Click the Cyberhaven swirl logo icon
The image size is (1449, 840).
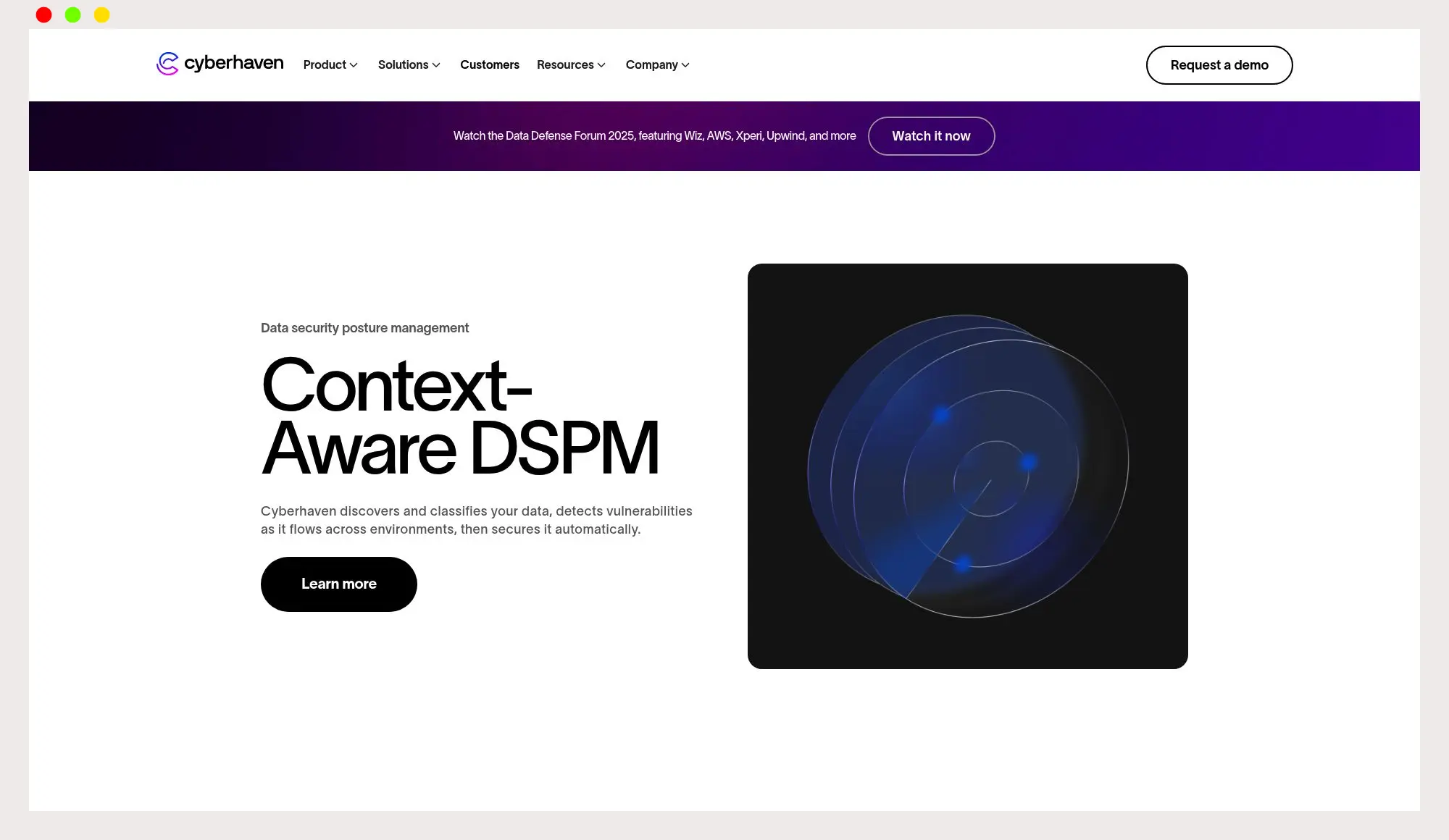(x=167, y=64)
